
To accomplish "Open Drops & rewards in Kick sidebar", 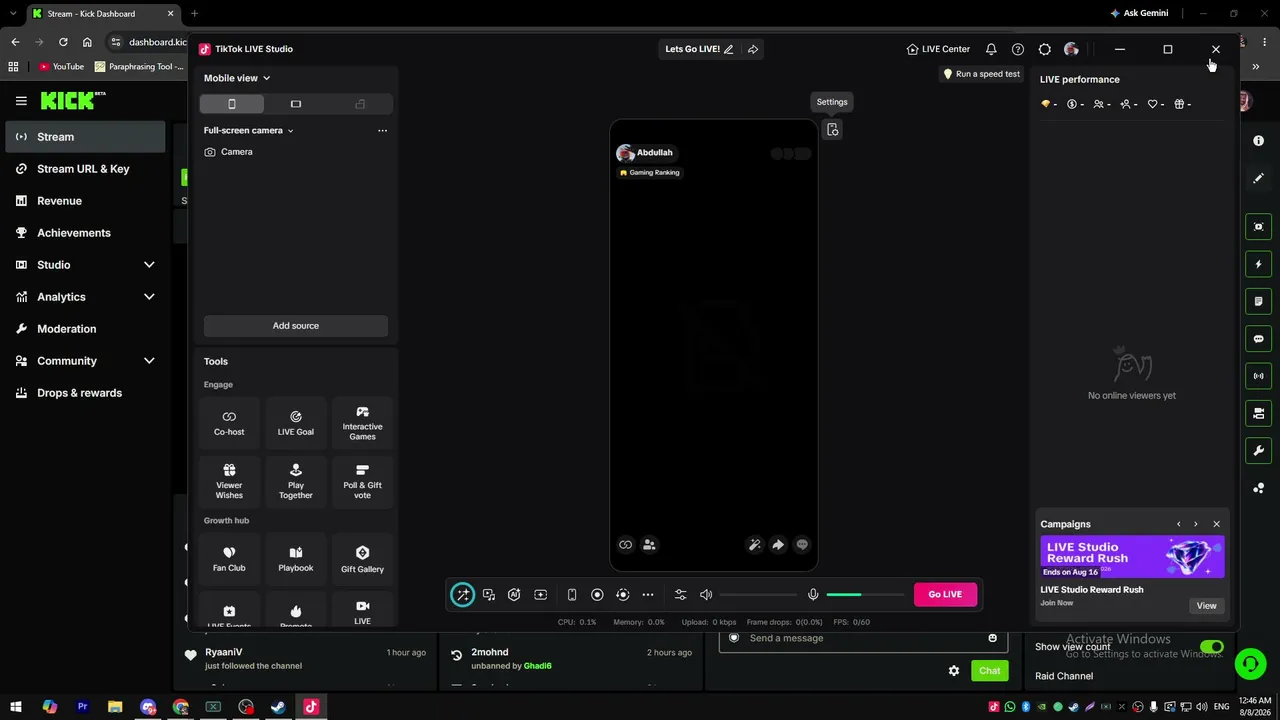I will click(85, 393).
